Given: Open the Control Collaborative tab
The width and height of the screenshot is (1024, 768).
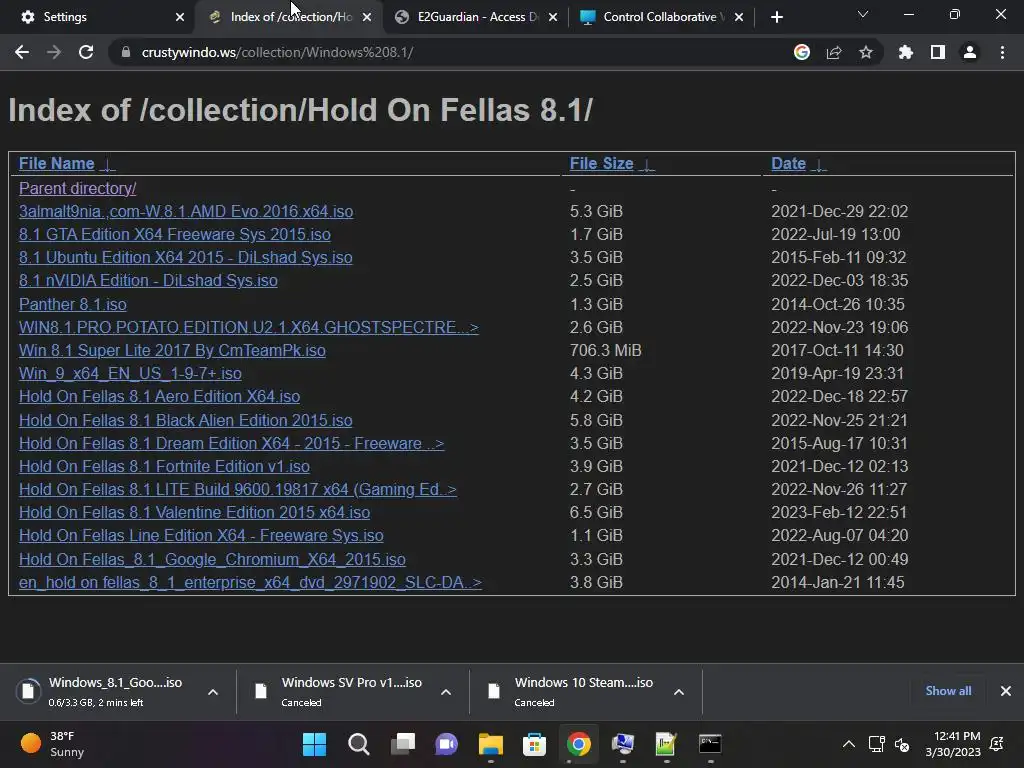Looking at the screenshot, I should tap(661, 17).
